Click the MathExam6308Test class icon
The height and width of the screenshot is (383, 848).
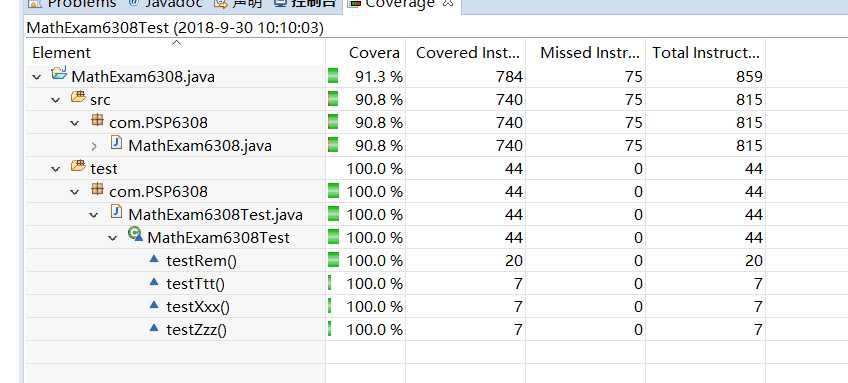(135, 235)
